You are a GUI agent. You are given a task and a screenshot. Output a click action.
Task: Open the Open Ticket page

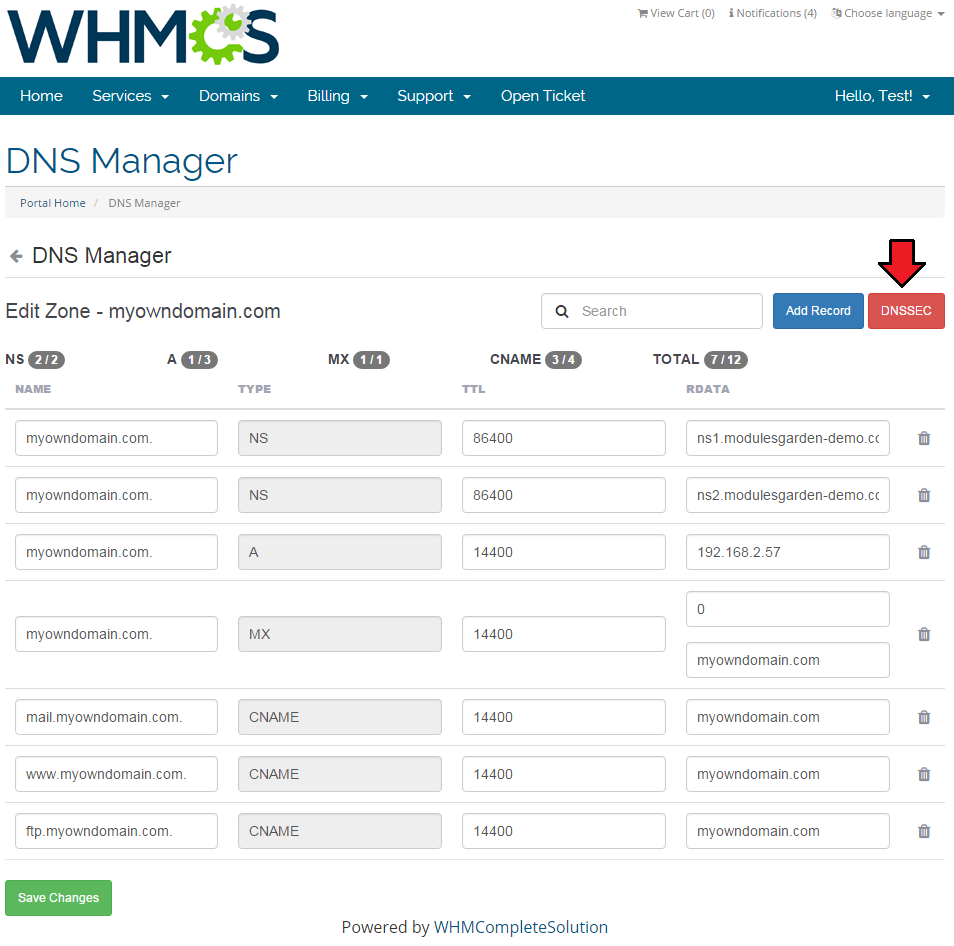[x=543, y=96]
